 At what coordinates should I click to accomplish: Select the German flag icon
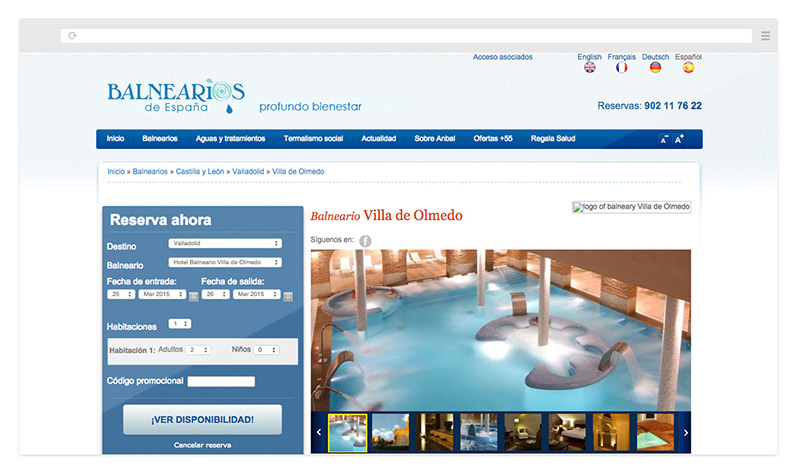point(655,67)
